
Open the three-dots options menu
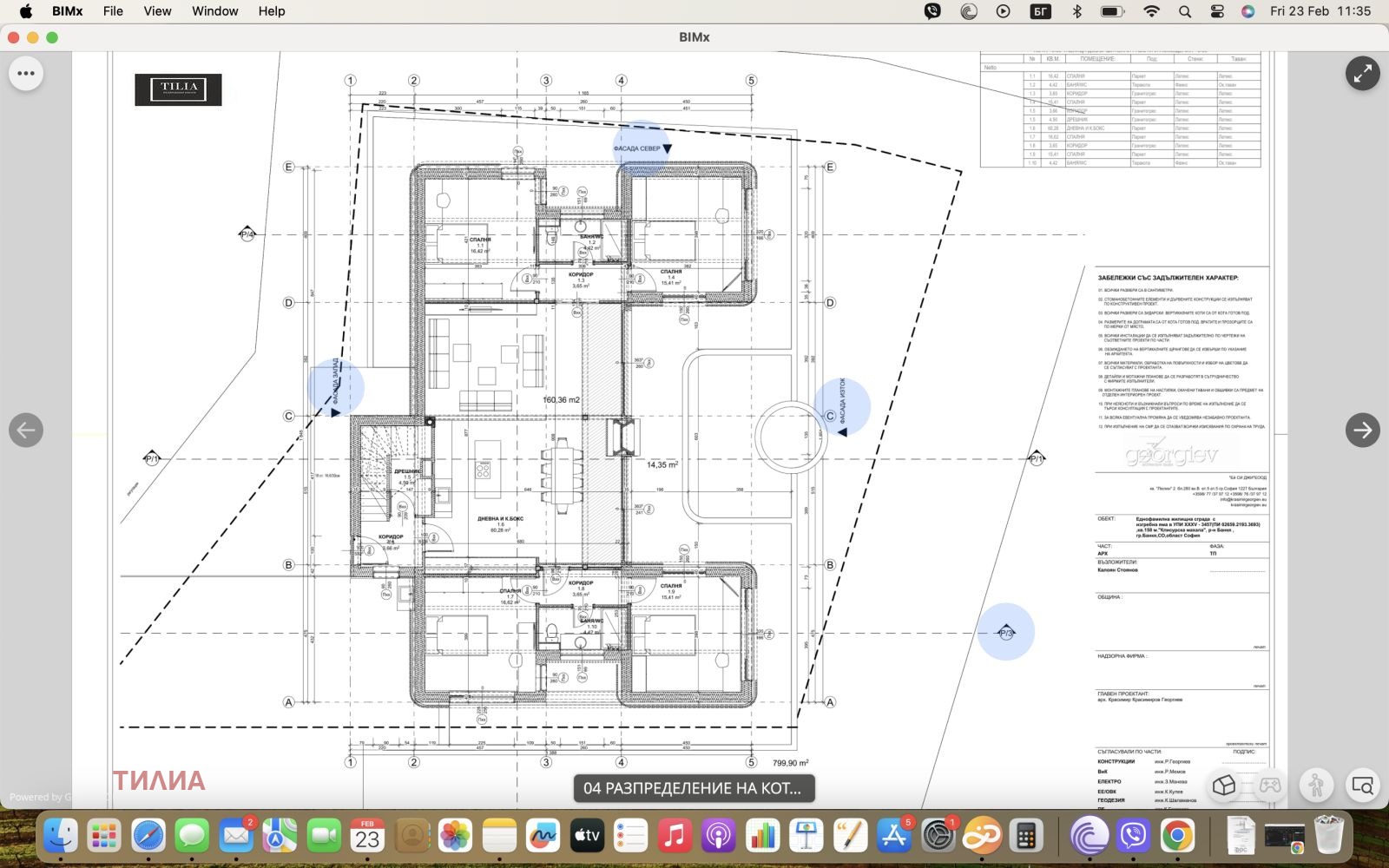click(26, 74)
